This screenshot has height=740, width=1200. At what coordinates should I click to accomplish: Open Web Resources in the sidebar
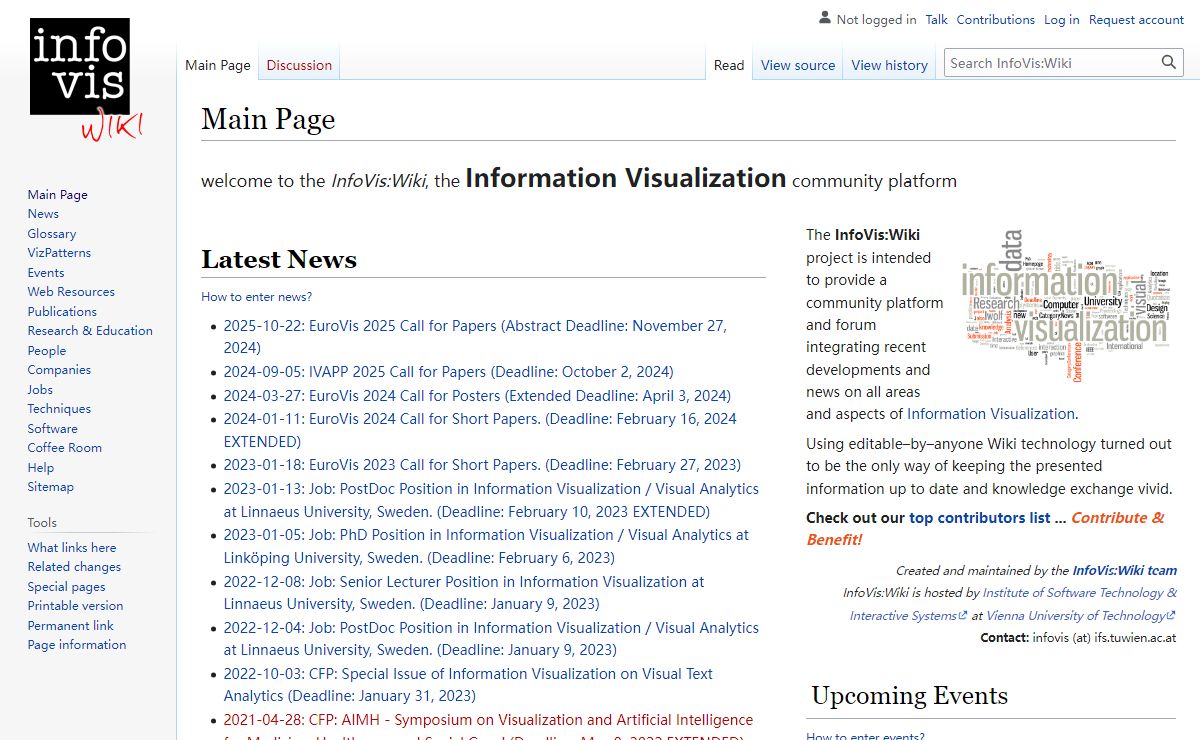point(71,292)
